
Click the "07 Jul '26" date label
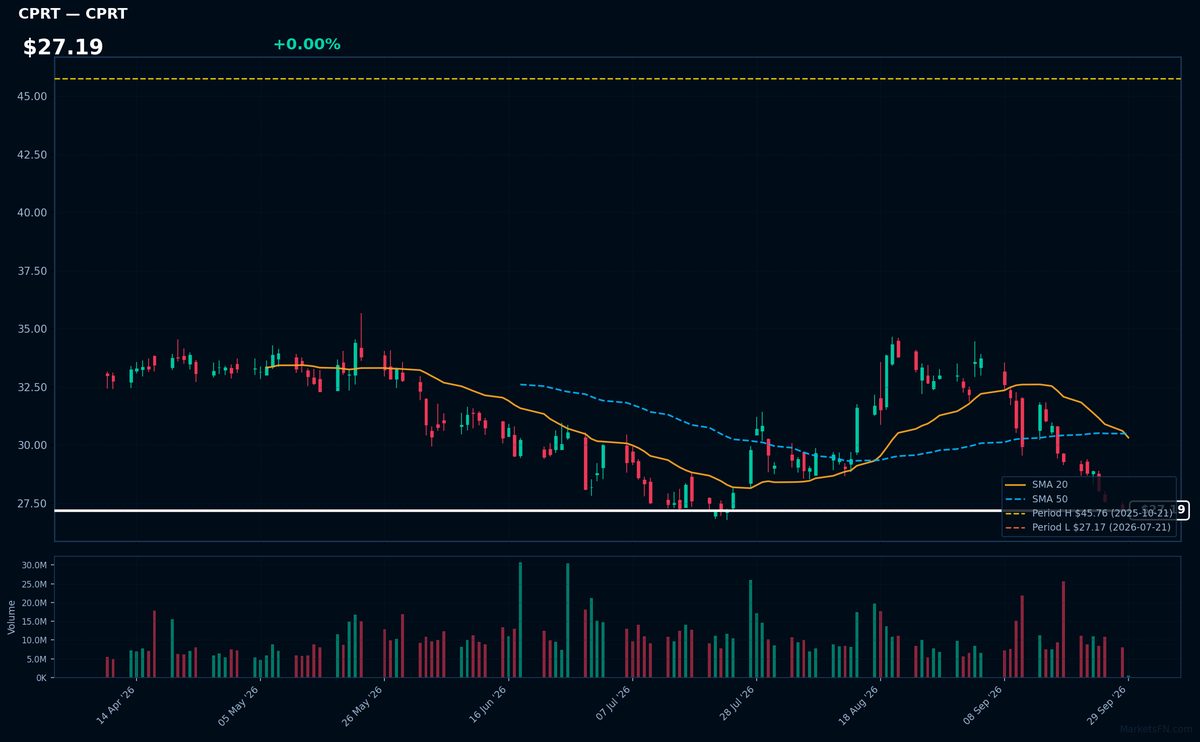613,705
